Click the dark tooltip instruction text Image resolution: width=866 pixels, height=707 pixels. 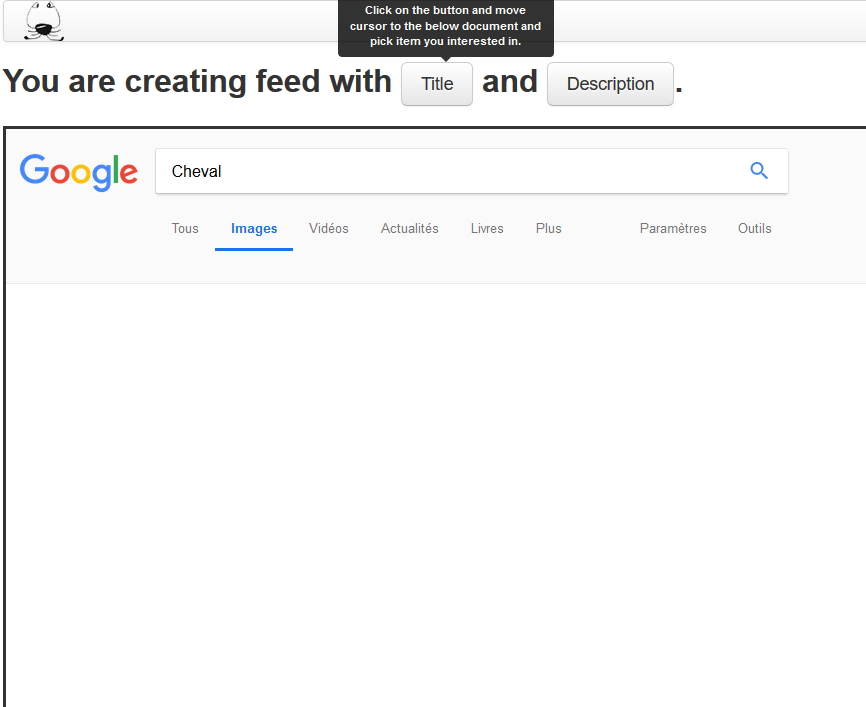coord(445,26)
